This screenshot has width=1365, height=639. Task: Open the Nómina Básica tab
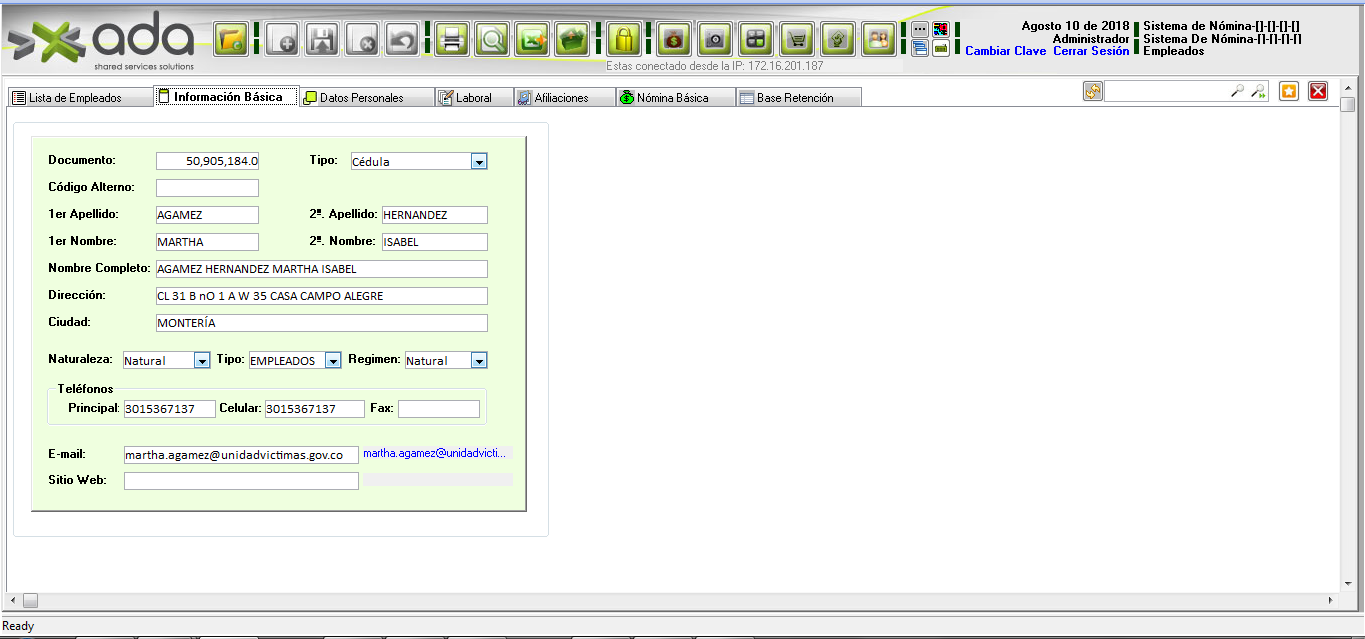tap(671, 98)
